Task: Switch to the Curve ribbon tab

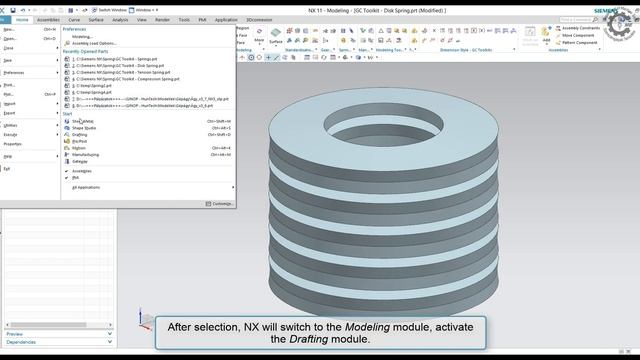Action: pyautogui.click(x=74, y=20)
